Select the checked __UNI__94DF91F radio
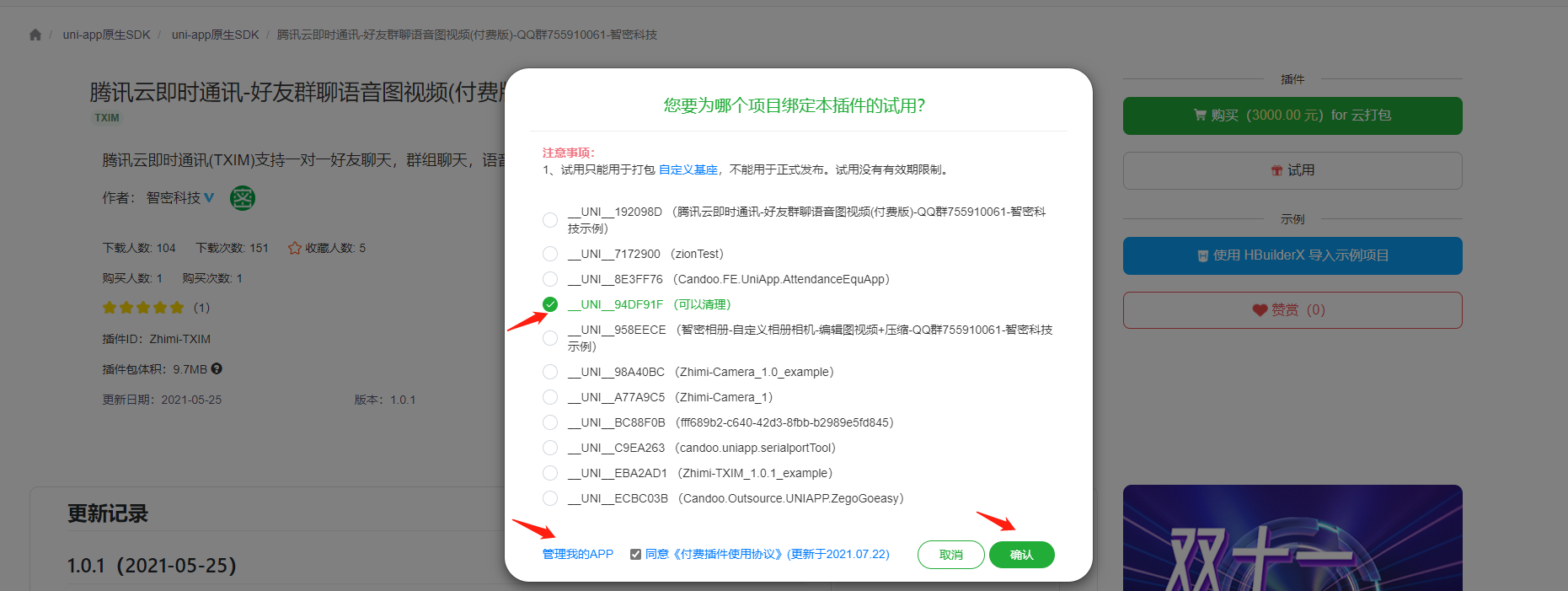 pyautogui.click(x=550, y=304)
